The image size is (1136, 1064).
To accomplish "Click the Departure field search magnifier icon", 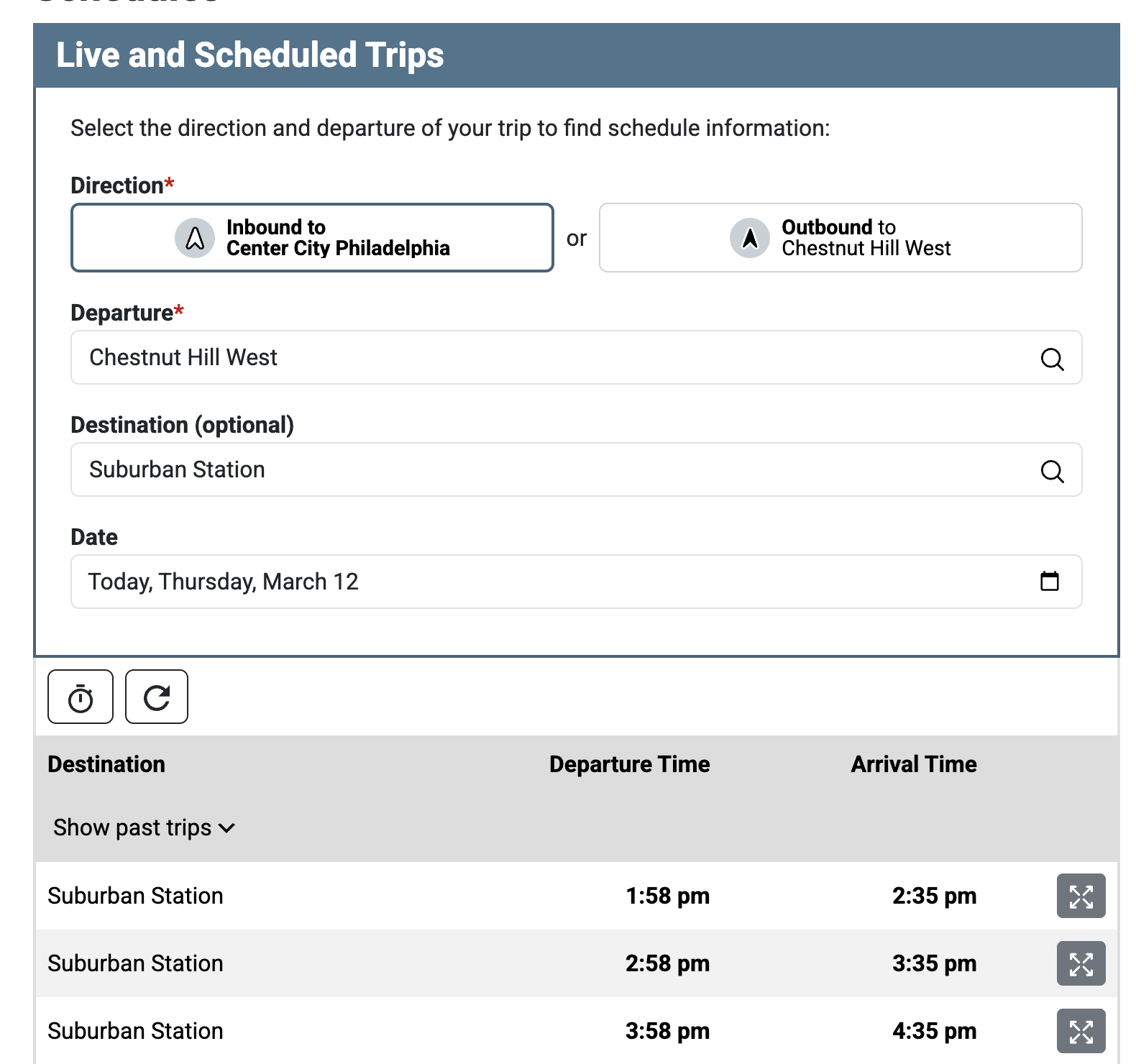I will (x=1052, y=359).
